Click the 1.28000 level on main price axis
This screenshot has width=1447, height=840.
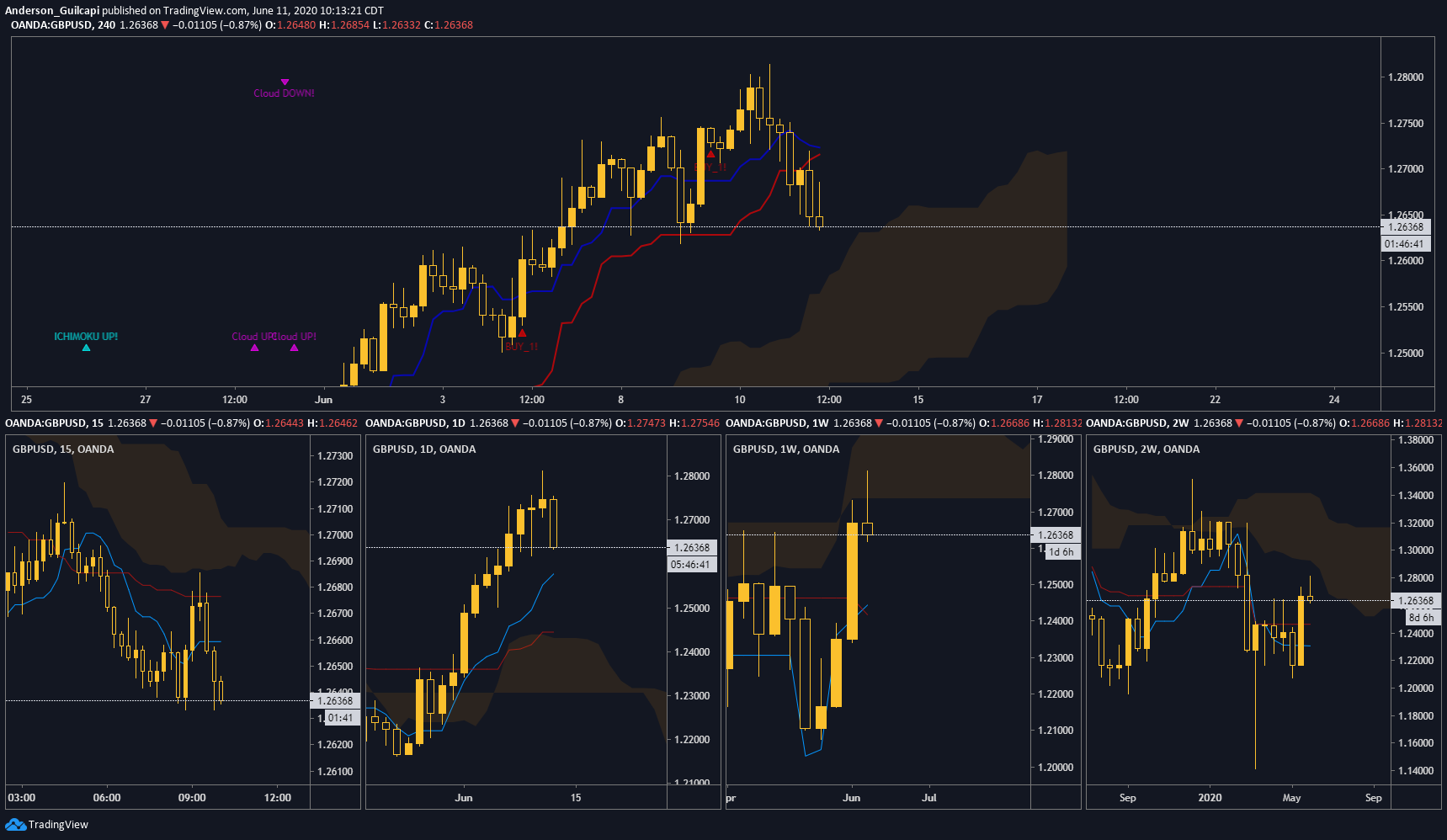click(1406, 77)
